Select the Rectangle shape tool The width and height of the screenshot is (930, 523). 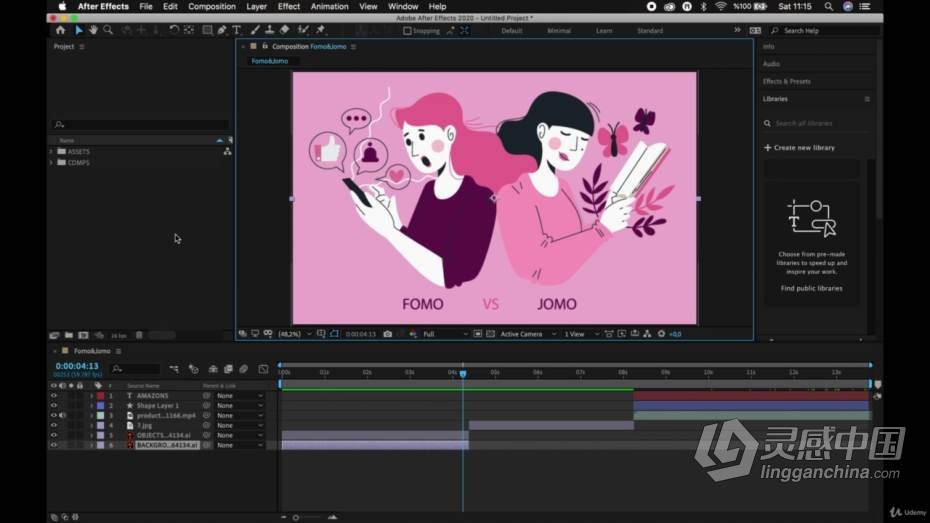tap(207, 30)
